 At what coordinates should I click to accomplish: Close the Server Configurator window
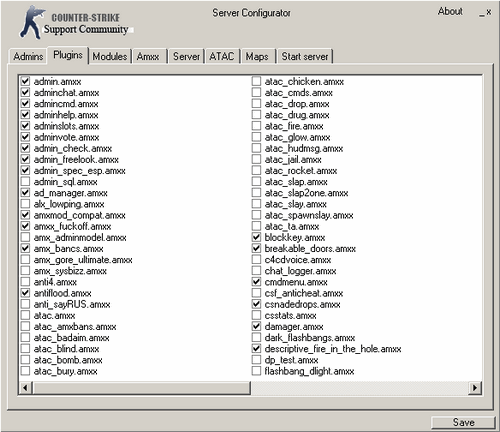click(489, 12)
